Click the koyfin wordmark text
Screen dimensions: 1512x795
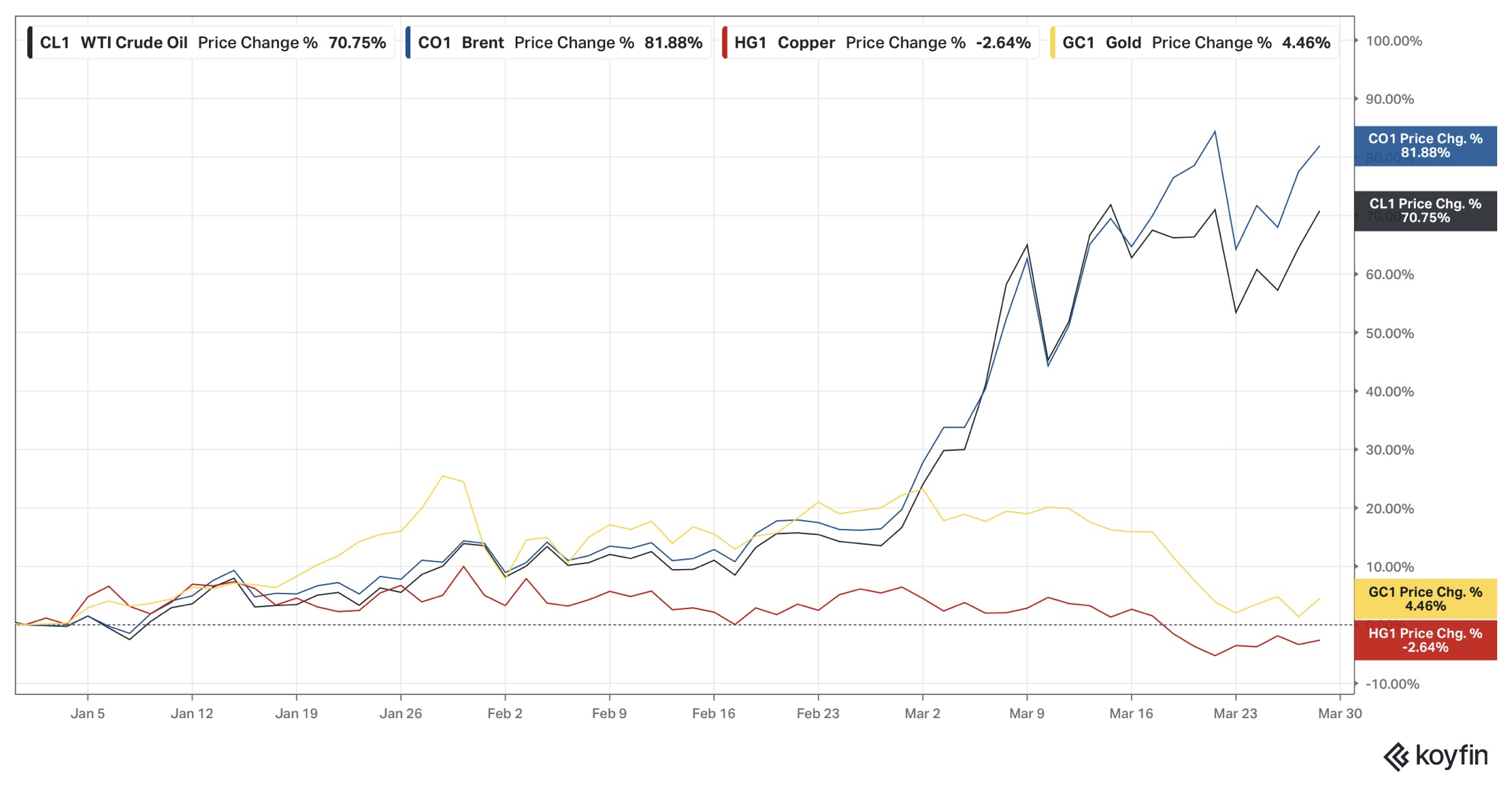[x=1451, y=756]
